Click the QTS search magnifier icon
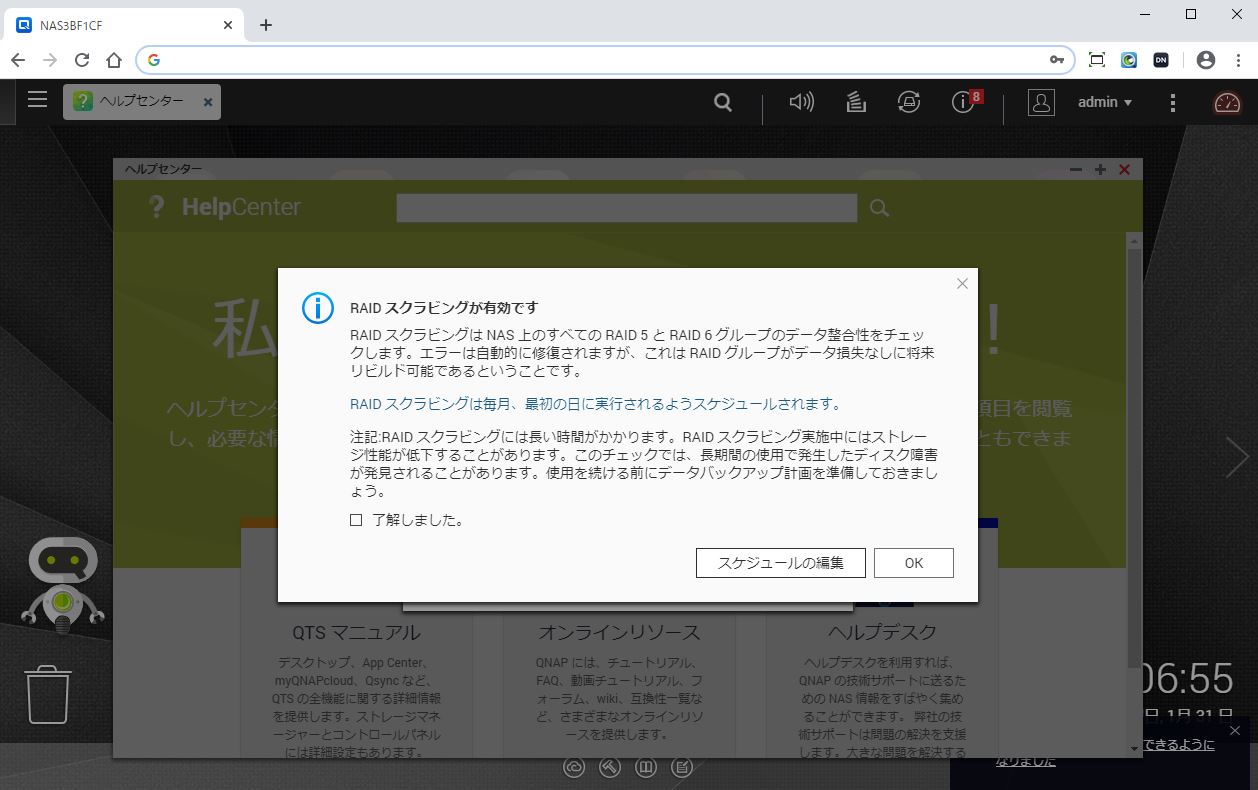 click(722, 102)
